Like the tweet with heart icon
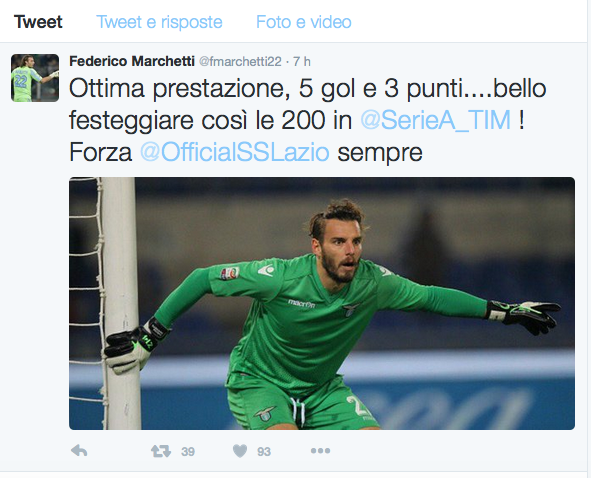Viewport: 591px width, 478px height. [x=240, y=451]
